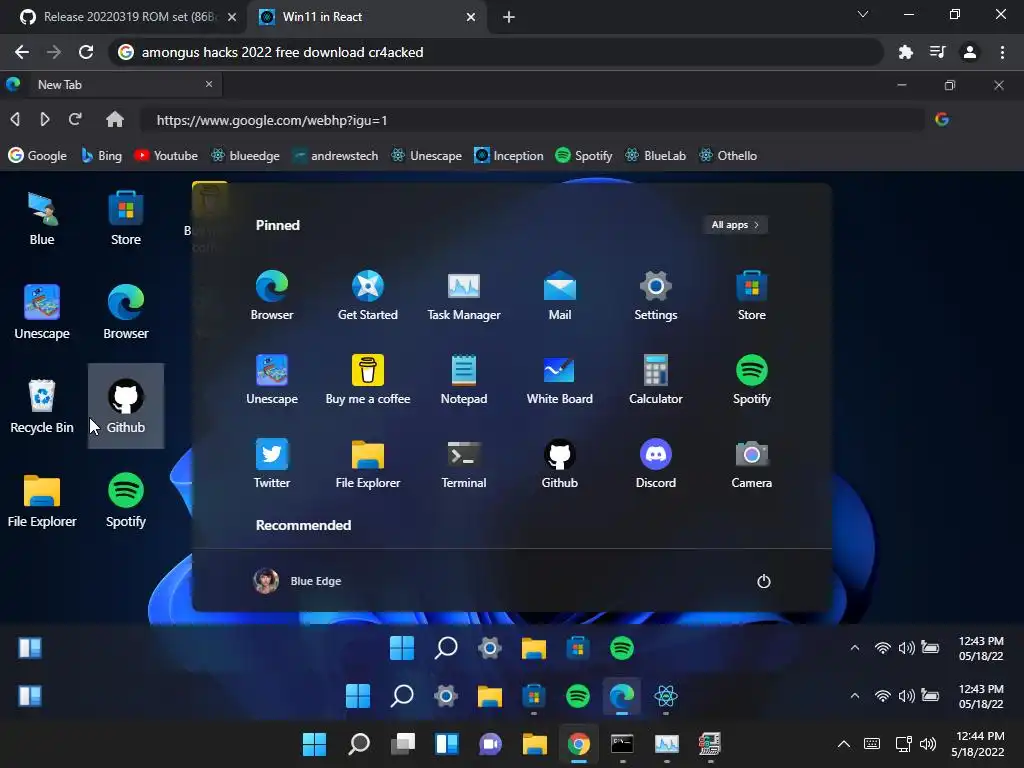Click the power button in Start menu

[763, 581]
